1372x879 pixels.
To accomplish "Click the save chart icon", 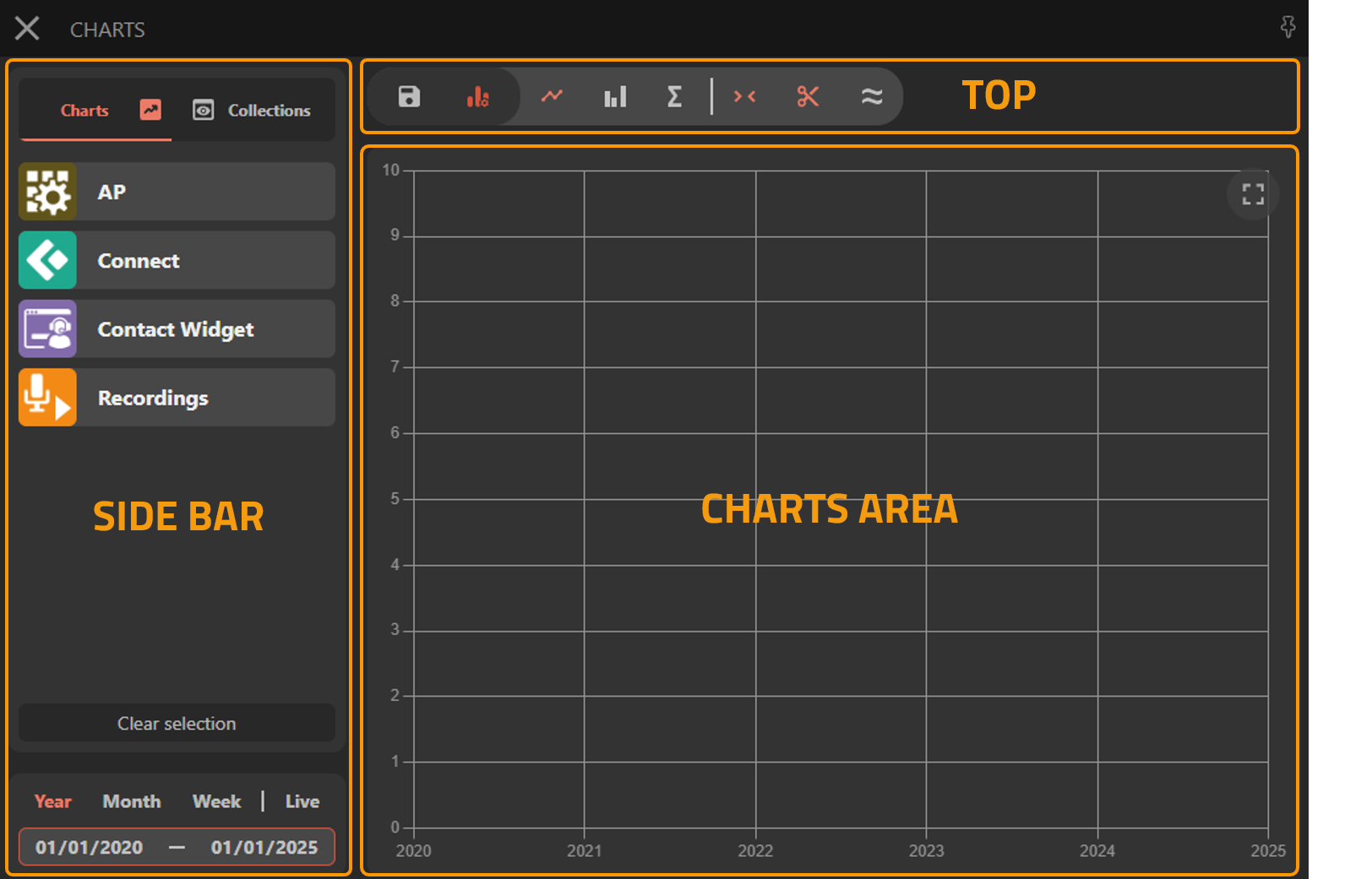I will coord(409,96).
